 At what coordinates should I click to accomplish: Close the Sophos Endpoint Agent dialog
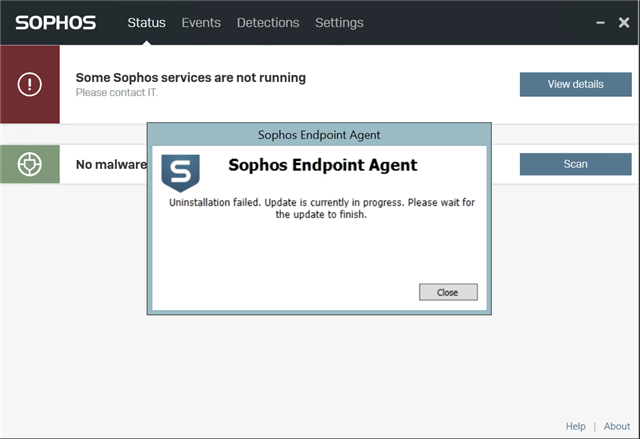click(x=448, y=292)
